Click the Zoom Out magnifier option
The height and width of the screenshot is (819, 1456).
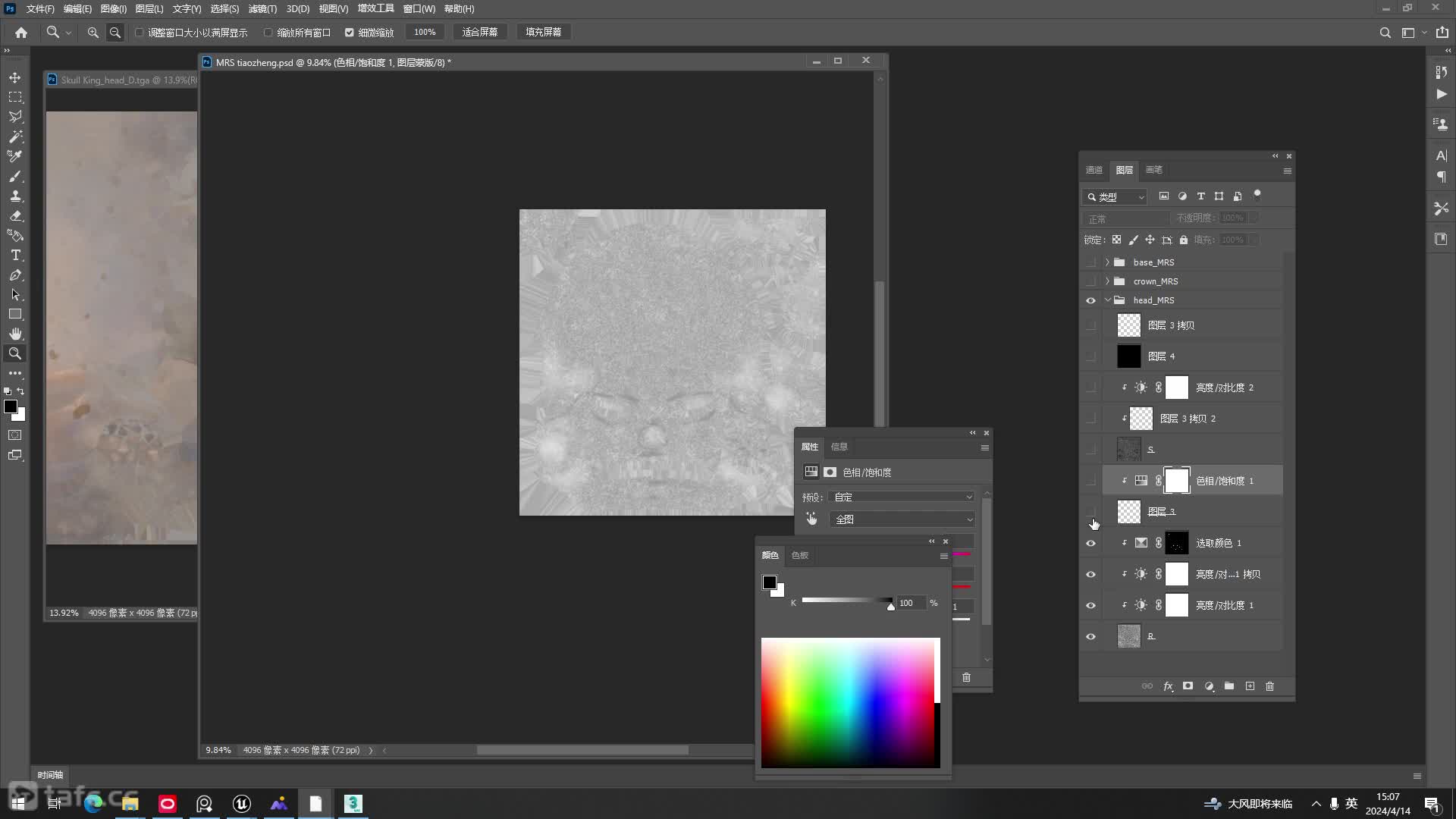[115, 33]
